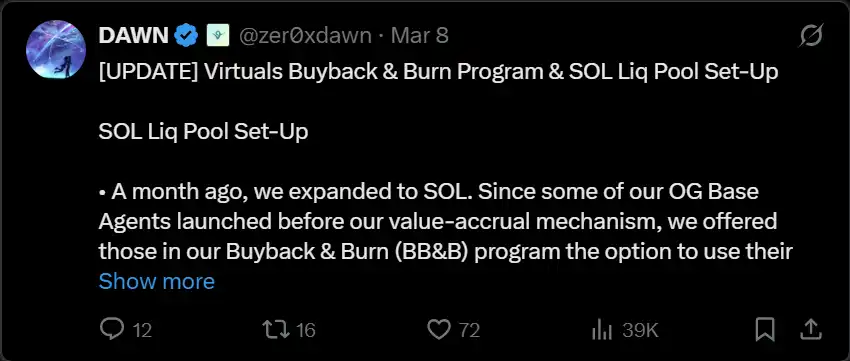Like the post with the heart icon

(439, 329)
